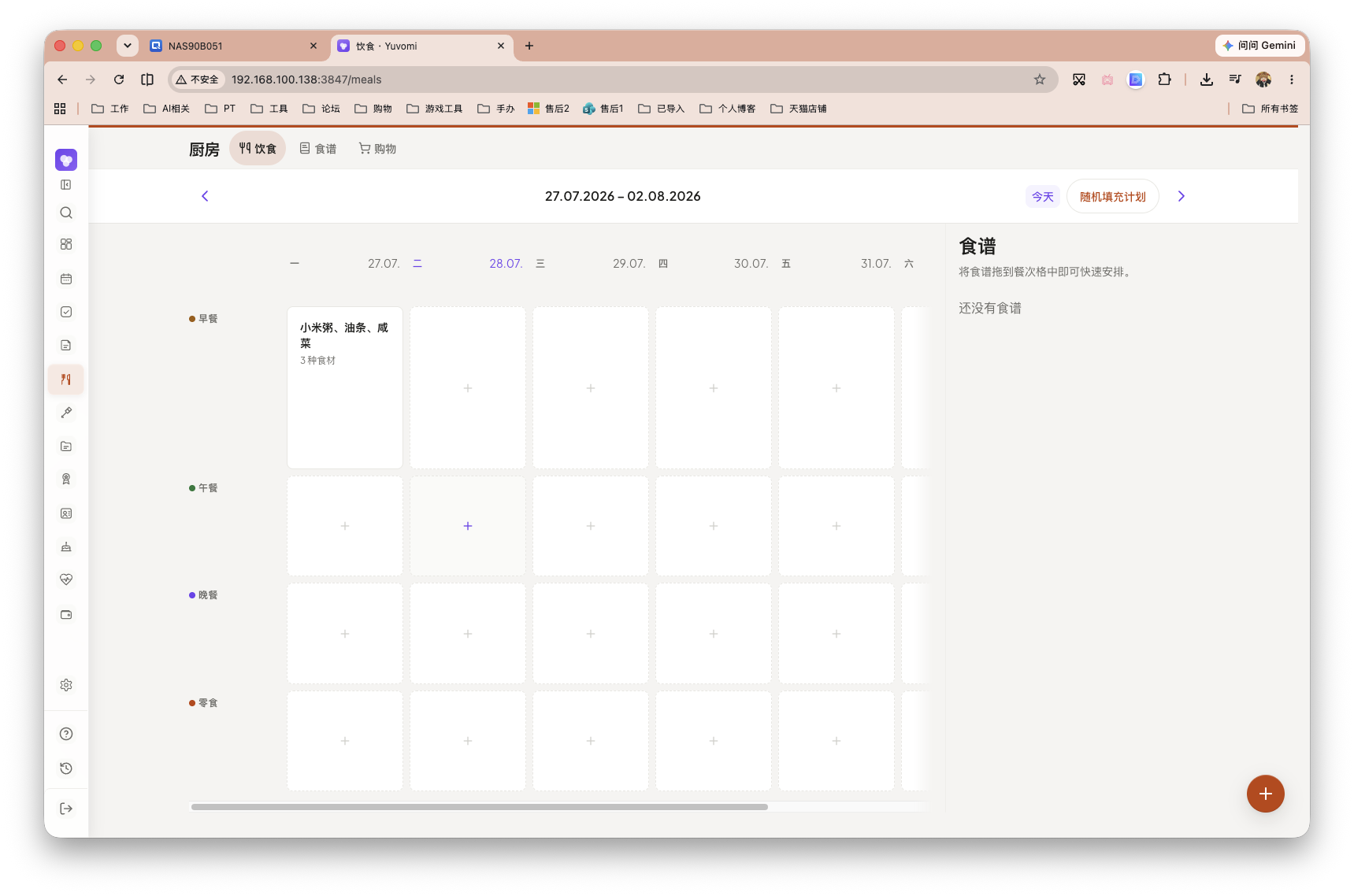Viewport: 1354px width, 896px height.
Task: Click the logout icon in sidebar
Action: pyautogui.click(x=66, y=809)
